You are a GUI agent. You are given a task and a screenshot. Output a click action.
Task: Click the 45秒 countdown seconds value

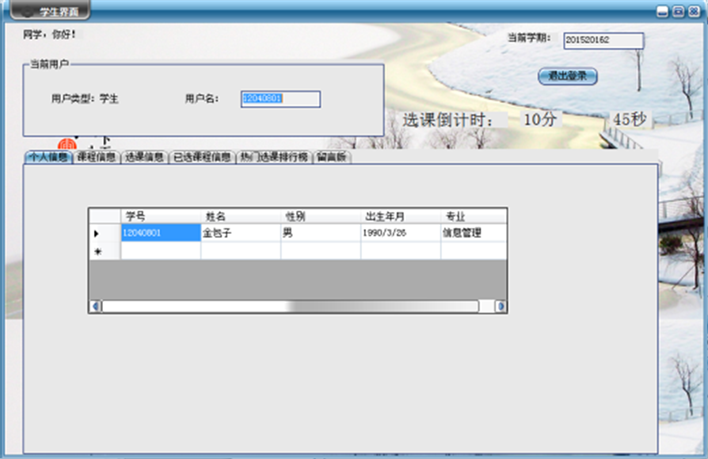coord(629,119)
